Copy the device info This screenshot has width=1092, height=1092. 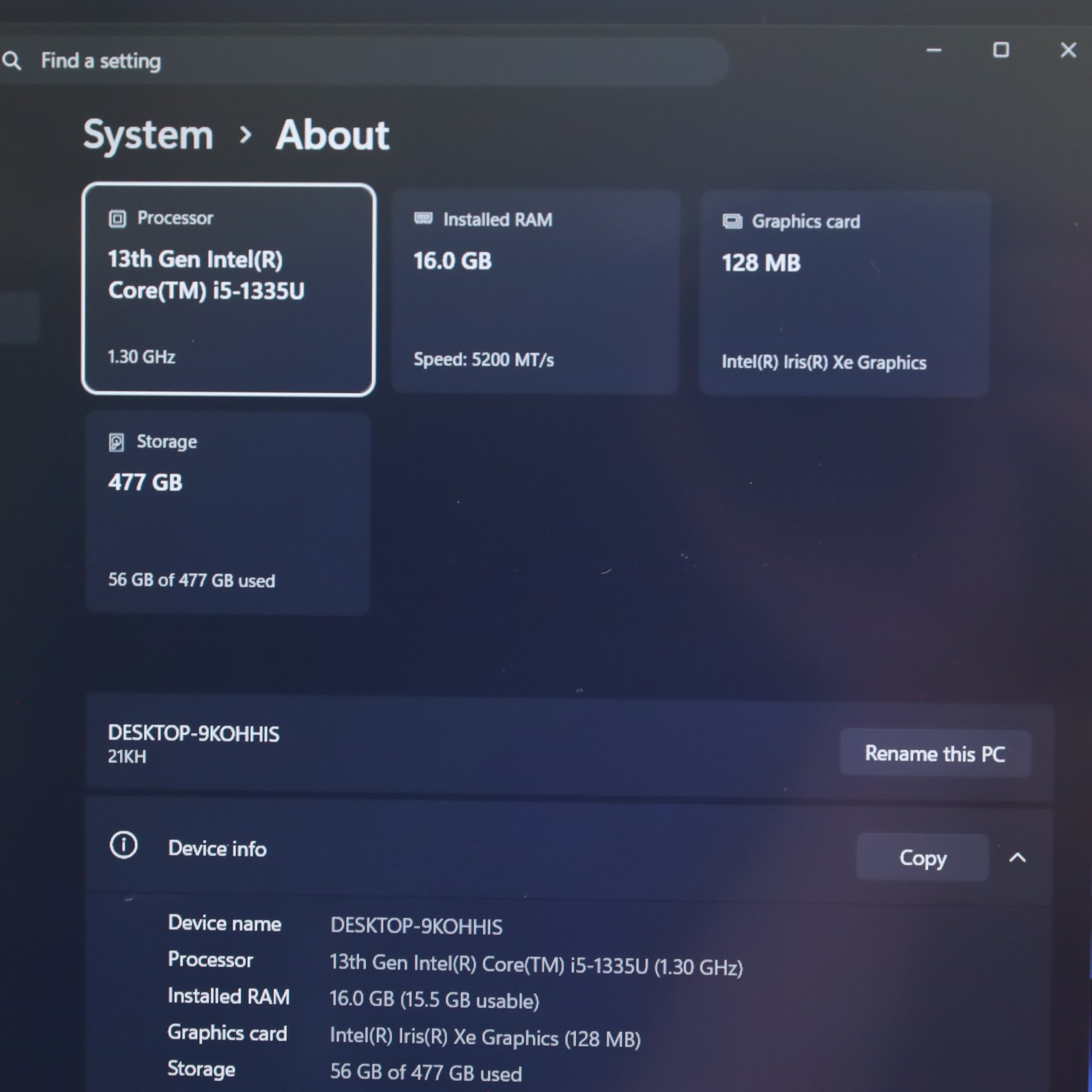pos(923,857)
